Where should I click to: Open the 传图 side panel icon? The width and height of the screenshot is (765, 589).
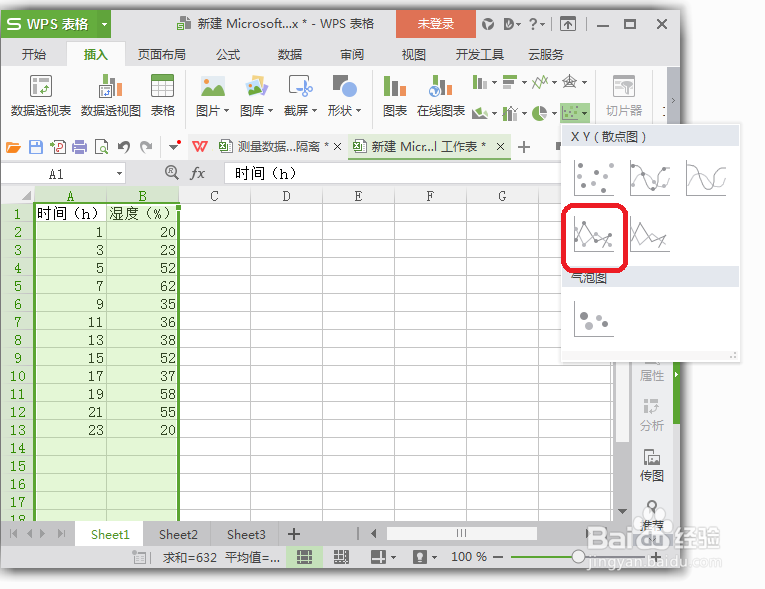[652, 465]
